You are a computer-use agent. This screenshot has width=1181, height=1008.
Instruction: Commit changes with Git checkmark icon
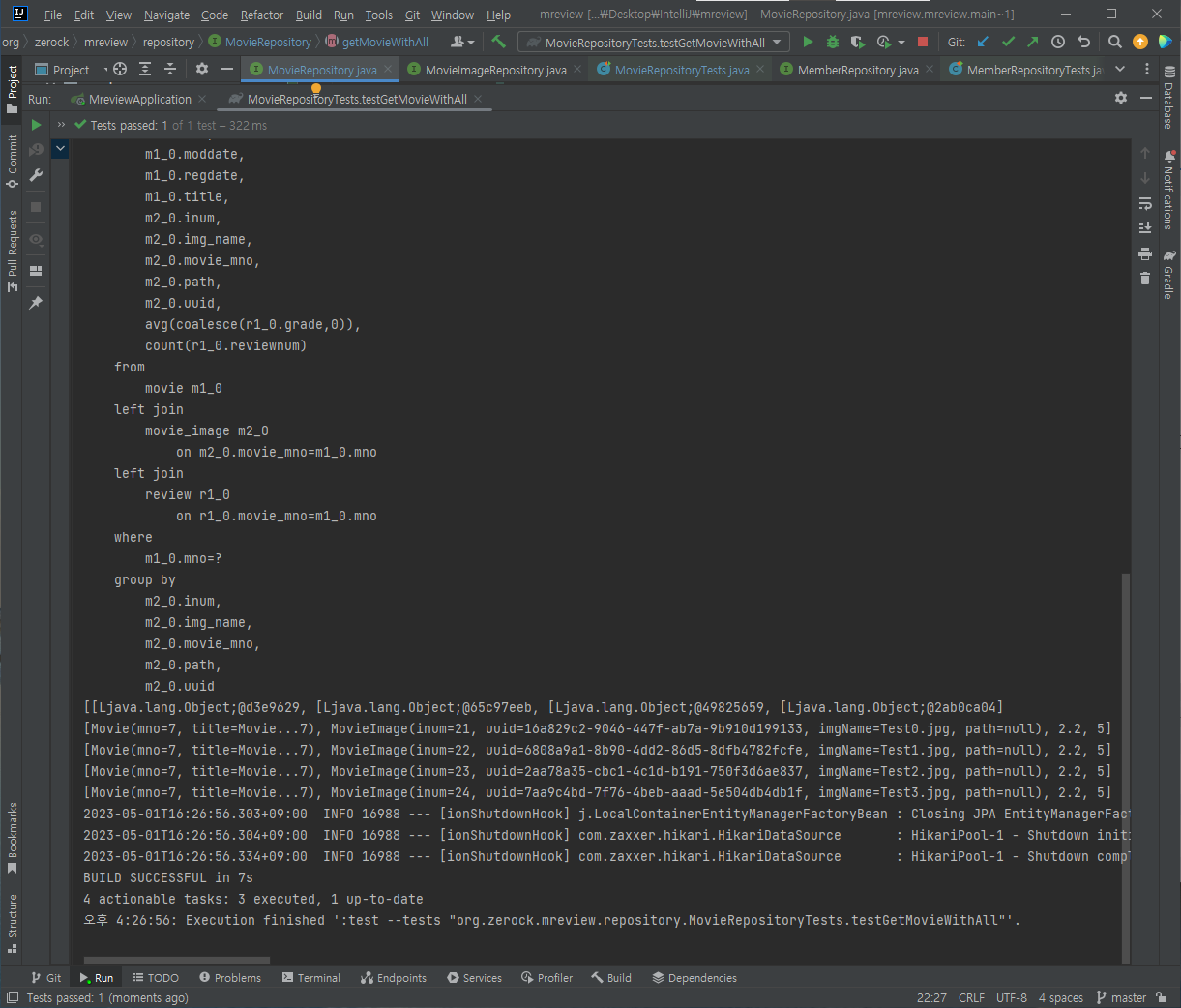[x=1008, y=42]
